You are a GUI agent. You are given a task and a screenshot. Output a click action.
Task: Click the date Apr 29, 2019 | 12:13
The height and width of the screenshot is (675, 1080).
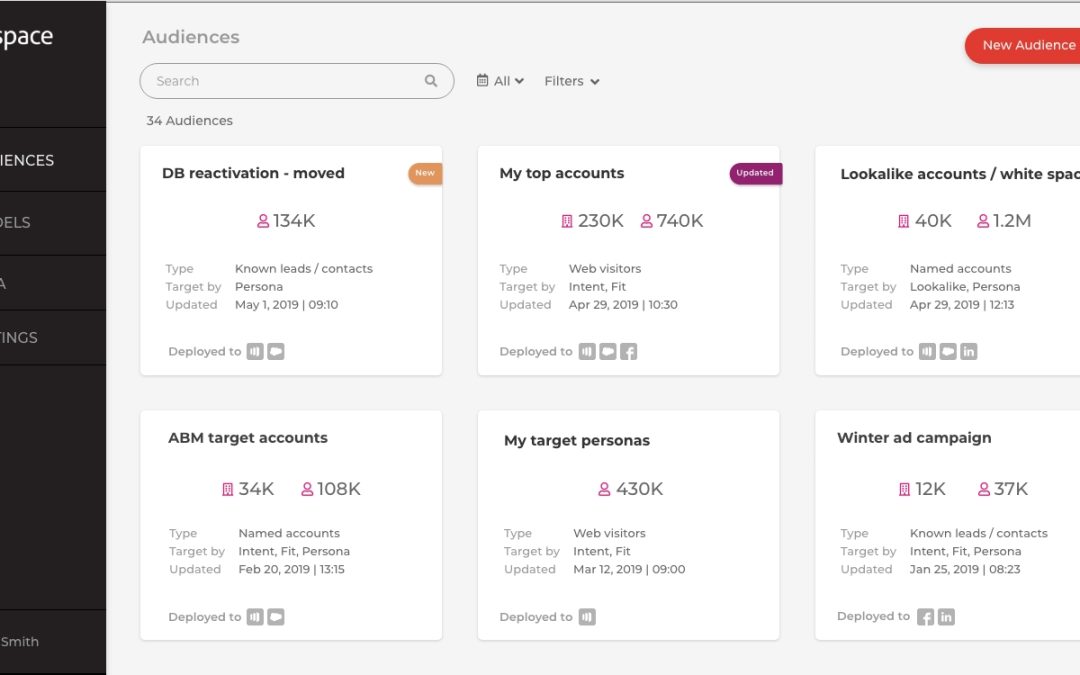962,304
